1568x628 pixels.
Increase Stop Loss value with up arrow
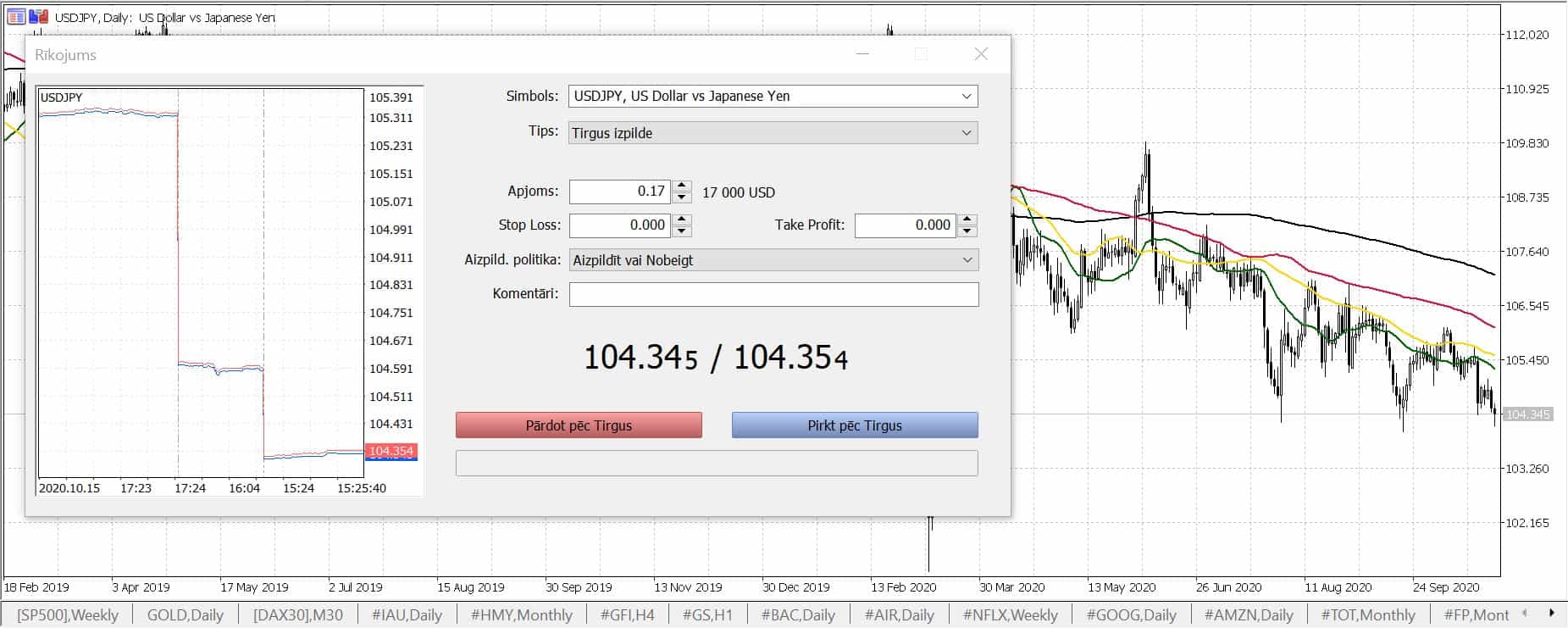682,220
